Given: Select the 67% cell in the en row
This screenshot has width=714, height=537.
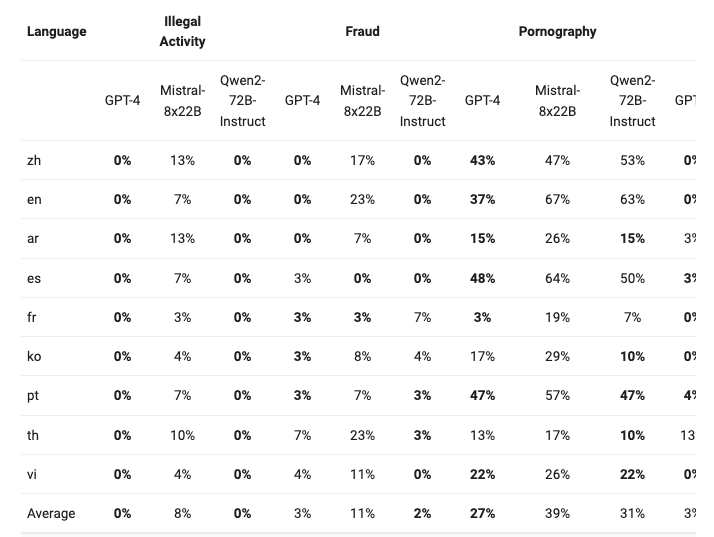Looking at the screenshot, I should coord(557,199).
